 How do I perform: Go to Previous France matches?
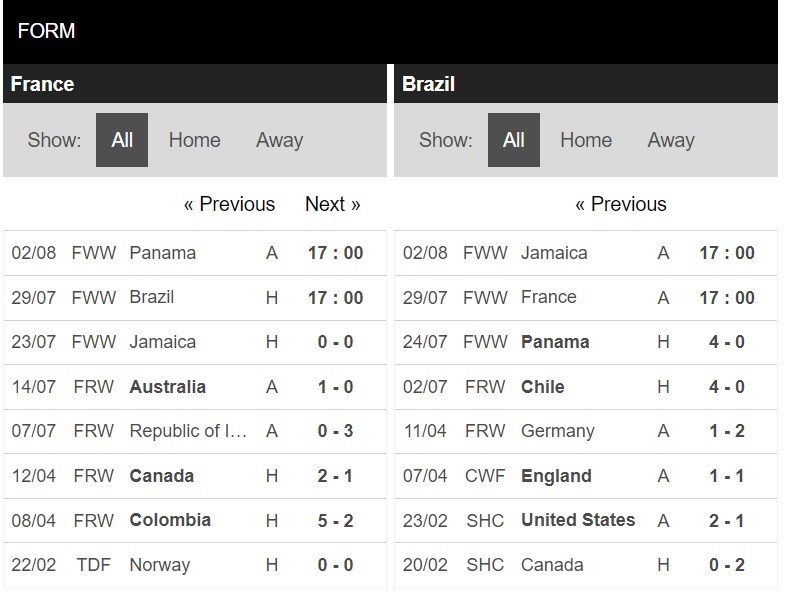pyautogui.click(x=230, y=204)
